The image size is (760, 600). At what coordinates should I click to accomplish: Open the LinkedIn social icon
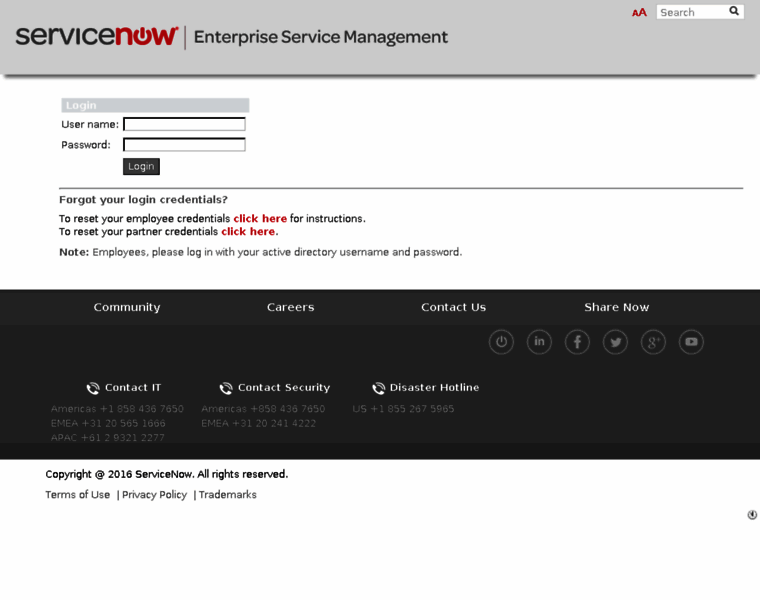(x=539, y=342)
